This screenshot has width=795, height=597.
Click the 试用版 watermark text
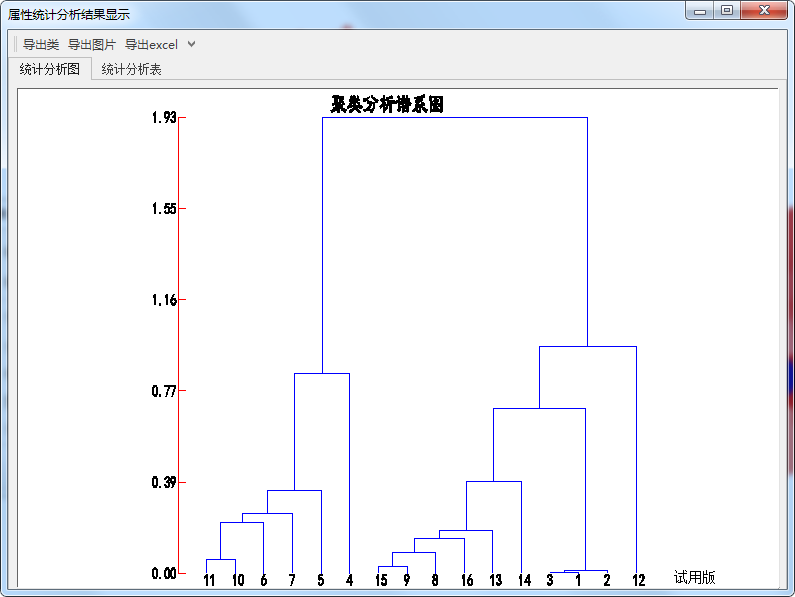tap(694, 577)
